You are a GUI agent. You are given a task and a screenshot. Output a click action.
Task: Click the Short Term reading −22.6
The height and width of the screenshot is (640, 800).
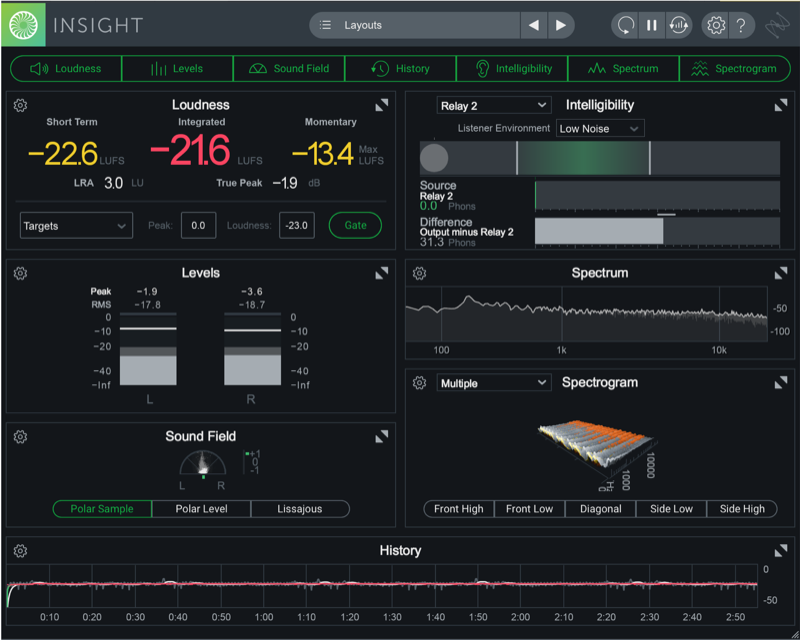(63, 153)
